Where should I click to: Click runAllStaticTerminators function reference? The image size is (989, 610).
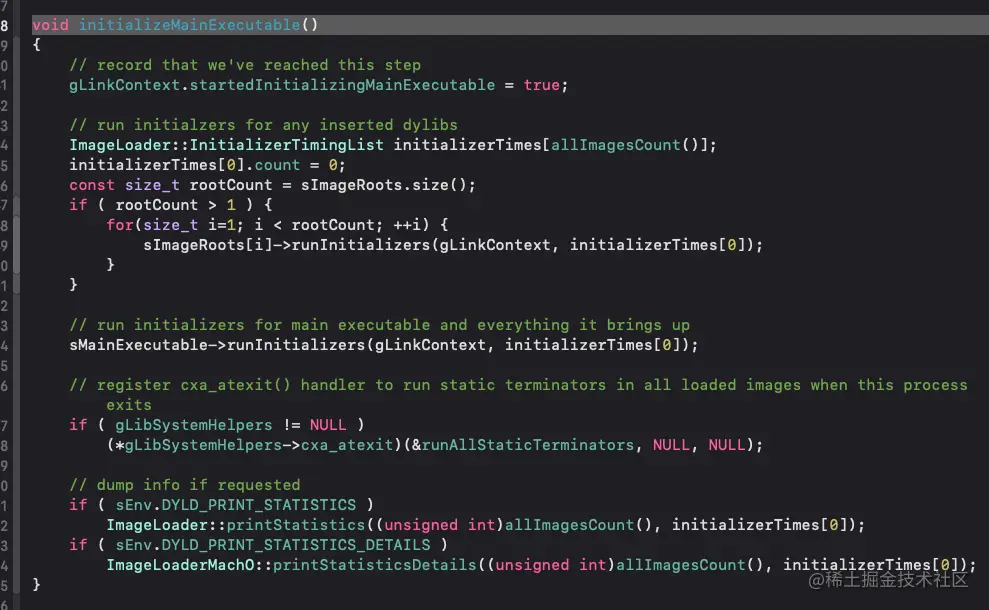pyautogui.click(x=528, y=445)
